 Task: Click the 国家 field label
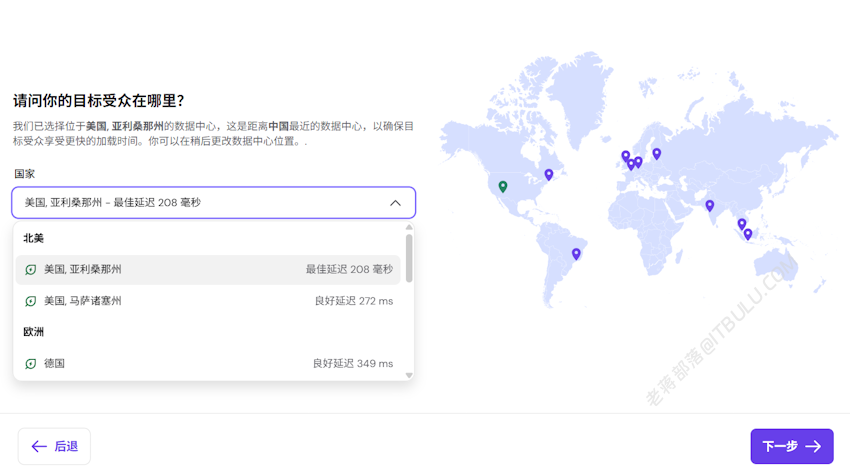click(24, 174)
